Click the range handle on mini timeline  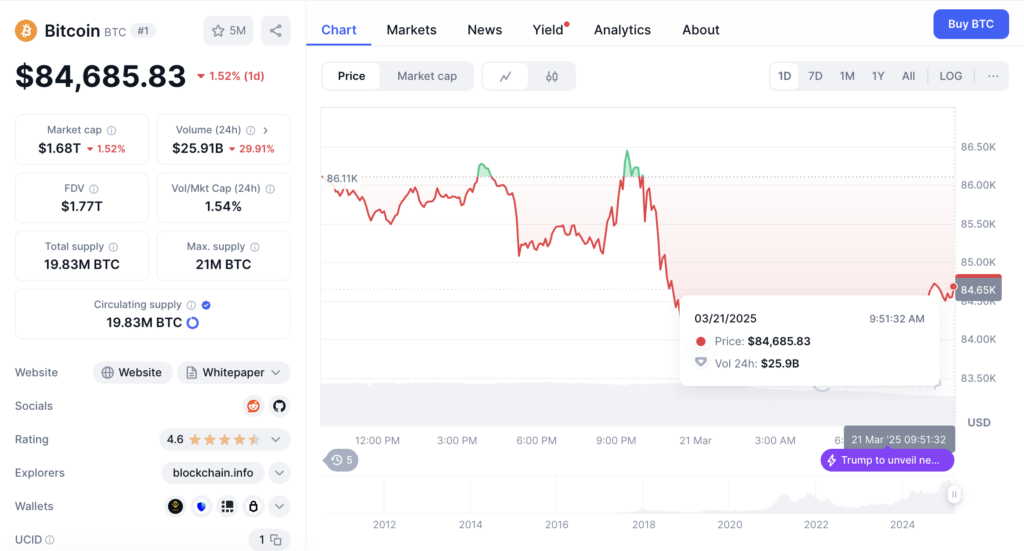point(954,494)
